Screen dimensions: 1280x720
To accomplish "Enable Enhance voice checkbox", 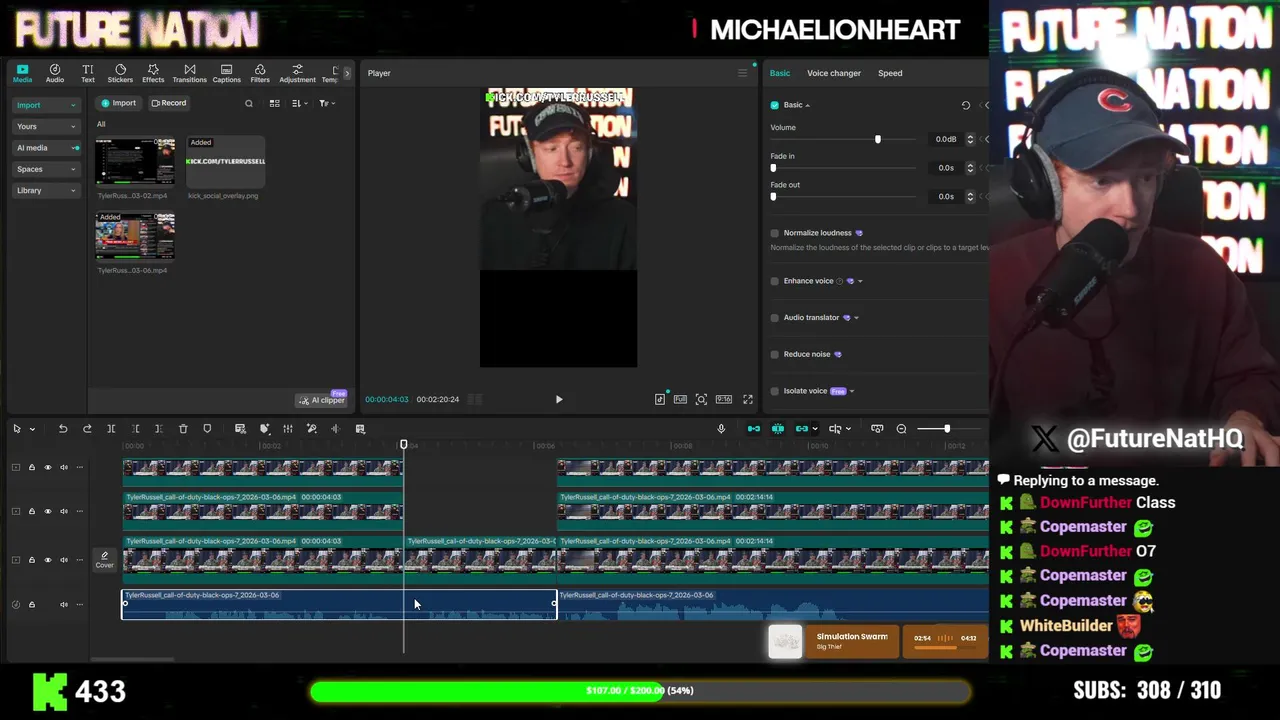I will [x=775, y=281].
